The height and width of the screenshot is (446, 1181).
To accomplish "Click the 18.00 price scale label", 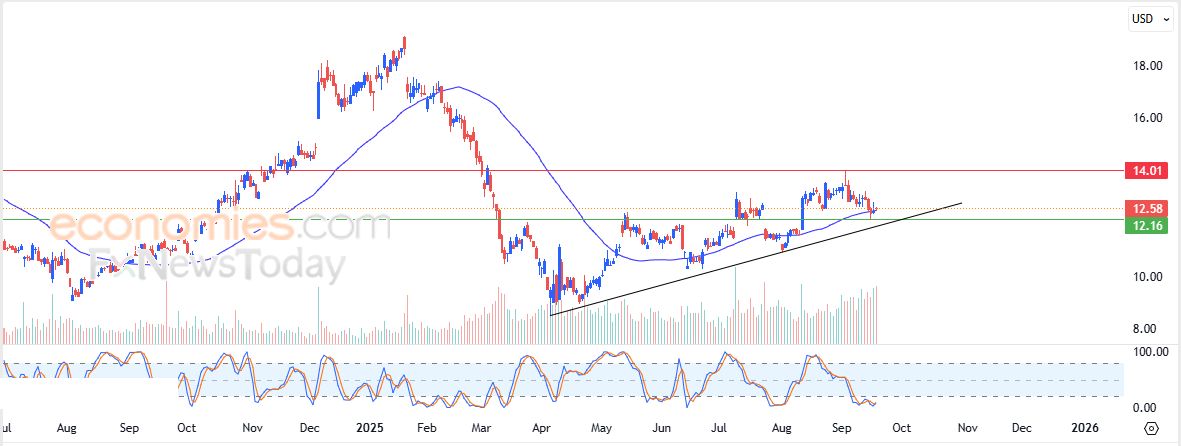I will point(1146,66).
